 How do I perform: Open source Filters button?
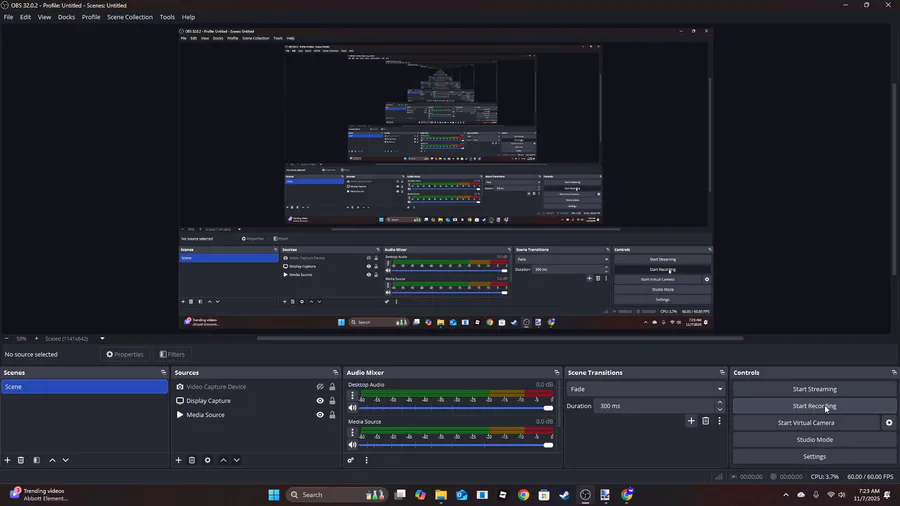172,355
